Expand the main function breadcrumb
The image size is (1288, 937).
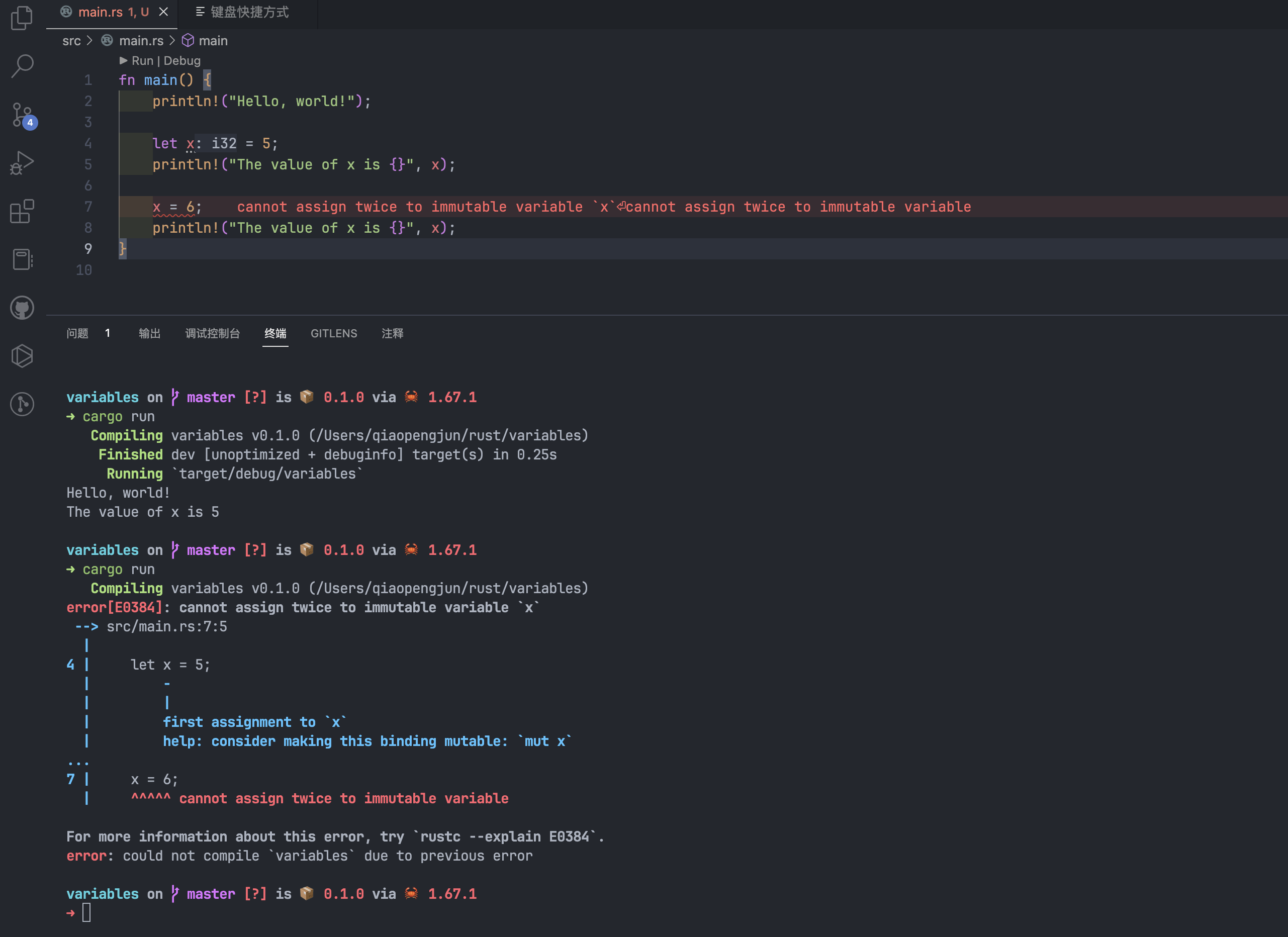(x=213, y=41)
